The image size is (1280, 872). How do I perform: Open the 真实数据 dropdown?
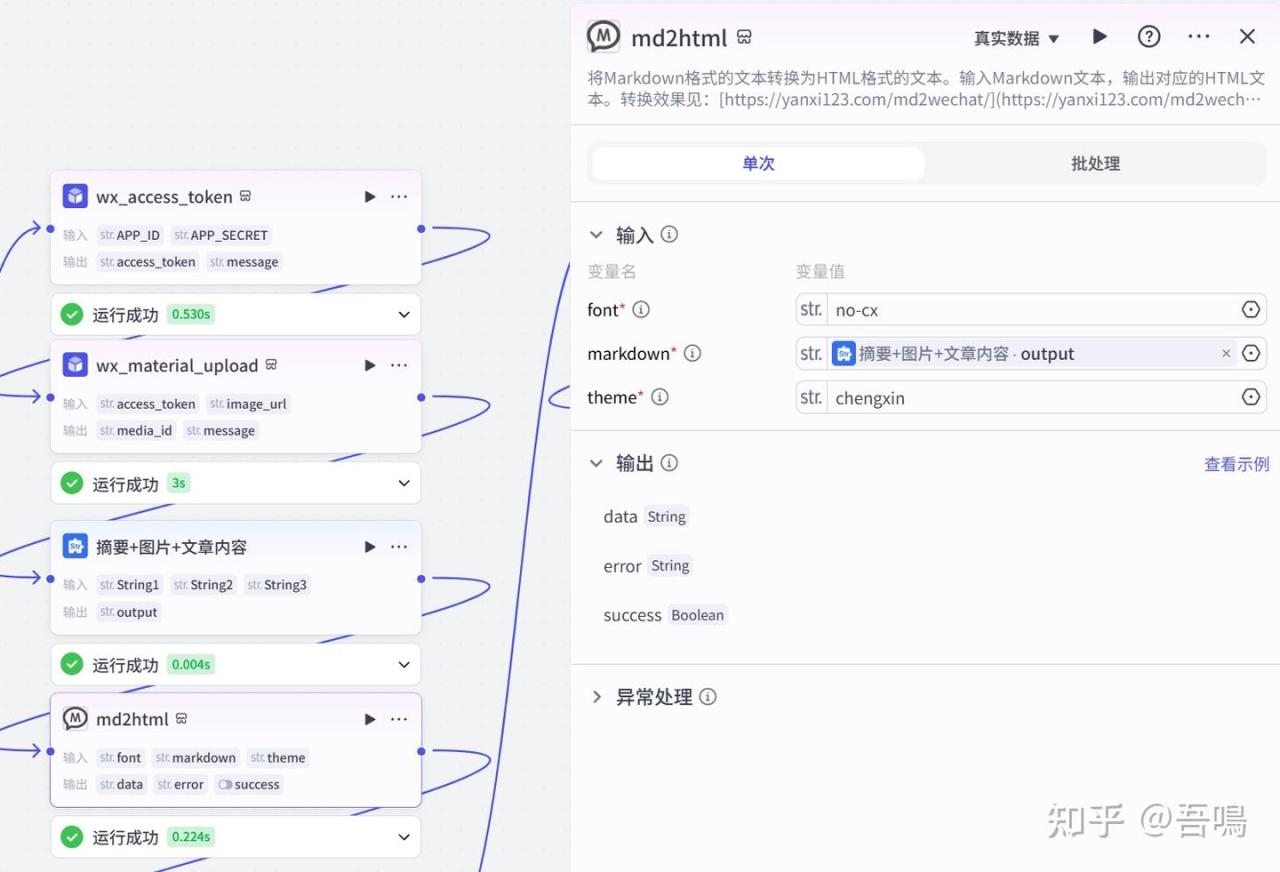tap(1016, 39)
